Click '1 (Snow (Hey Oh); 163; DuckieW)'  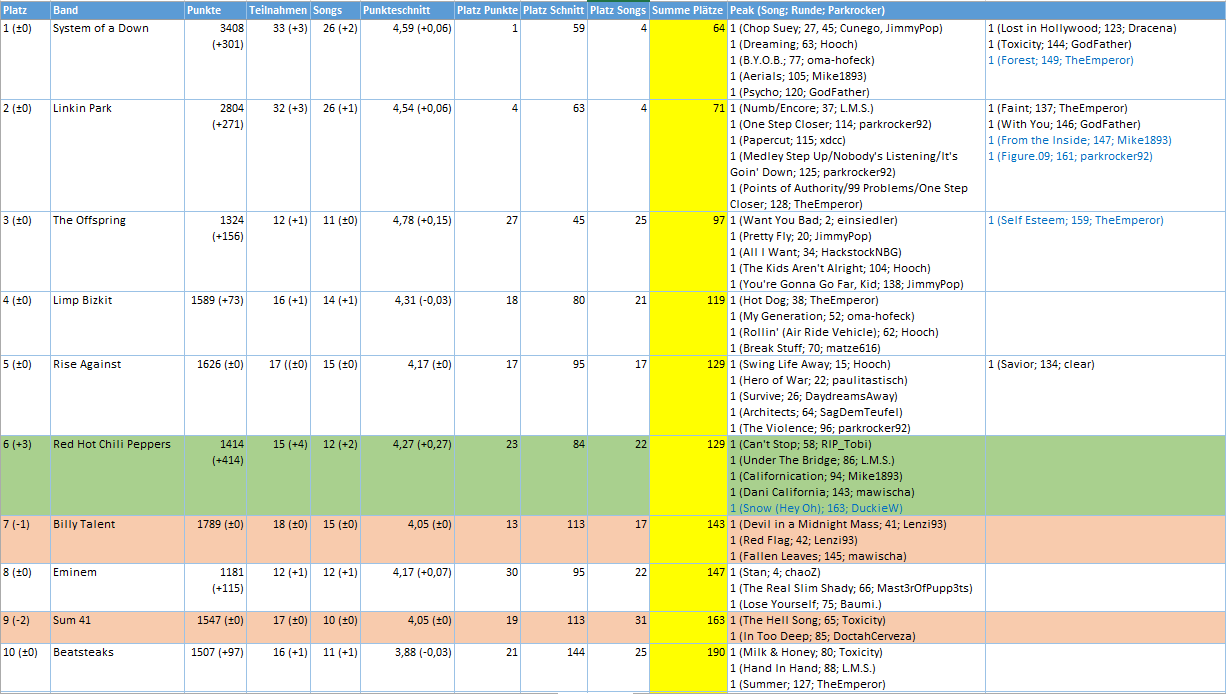click(x=816, y=508)
